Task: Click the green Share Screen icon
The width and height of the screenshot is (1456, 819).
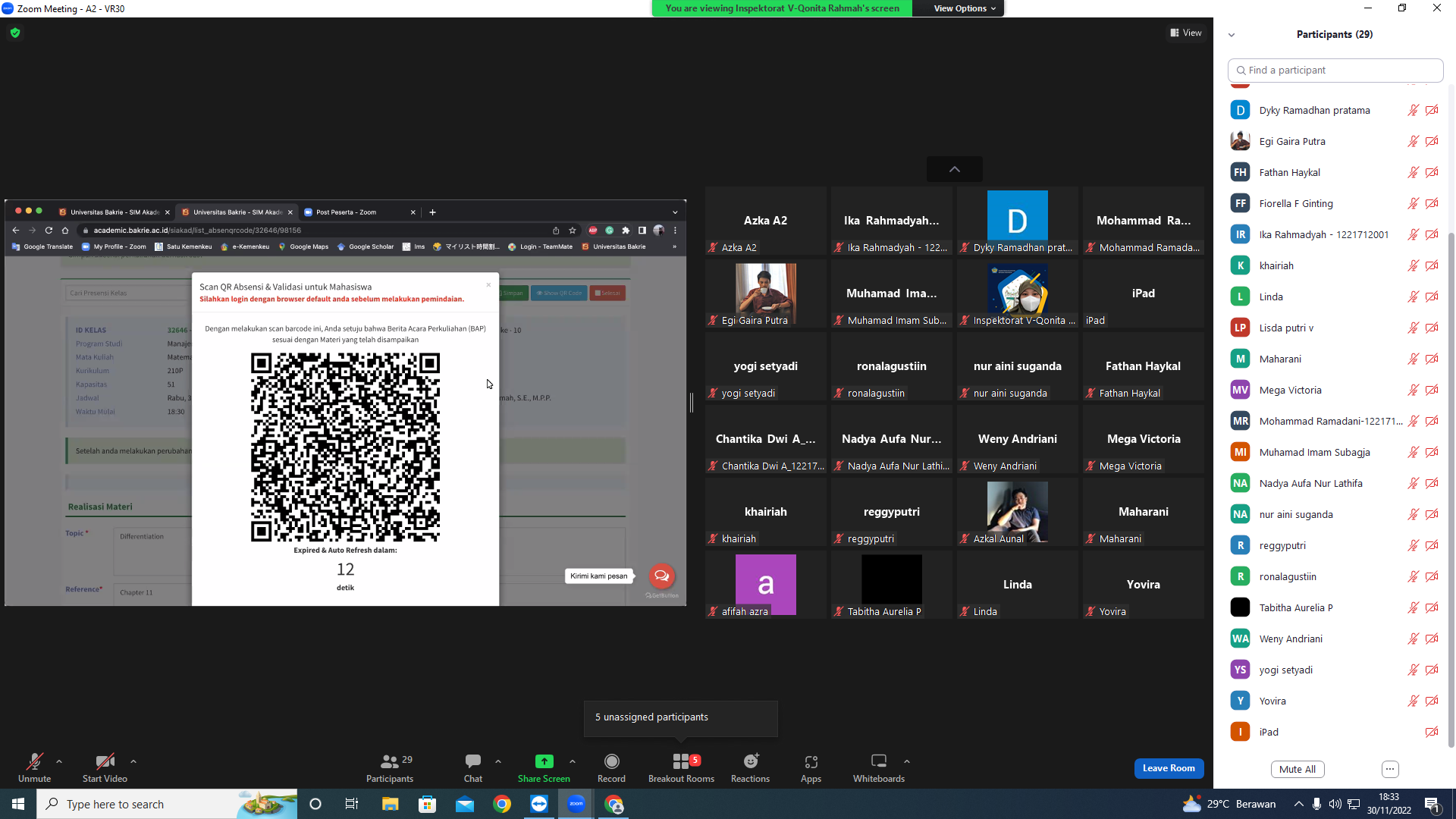Action: pyautogui.click(x=544, y=761)
